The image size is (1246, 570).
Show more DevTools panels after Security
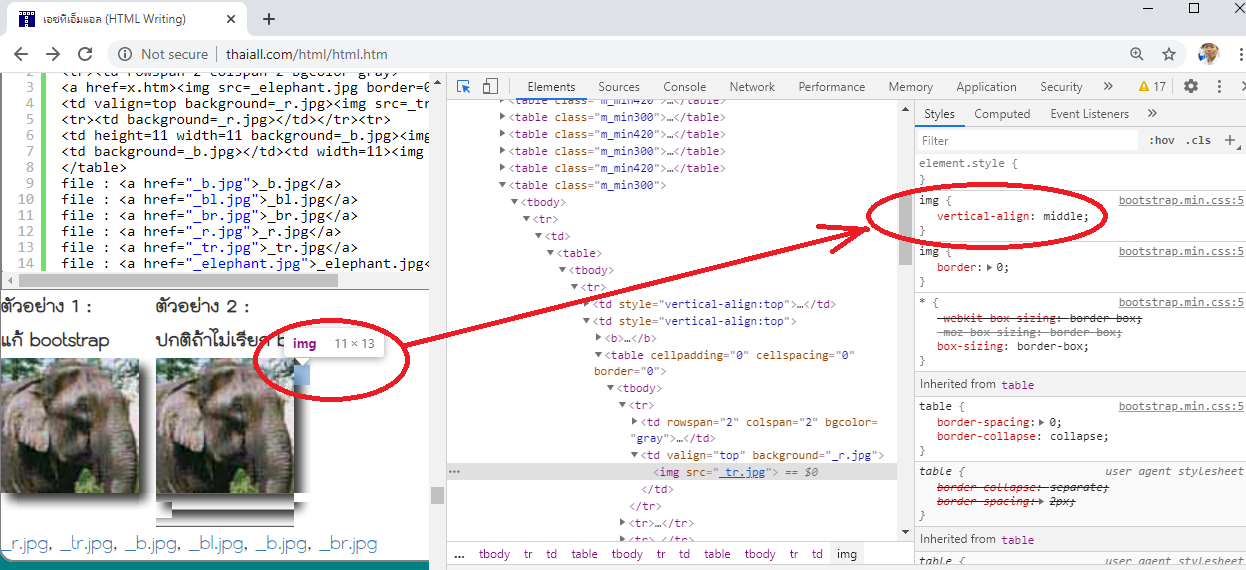[1108, 87]
